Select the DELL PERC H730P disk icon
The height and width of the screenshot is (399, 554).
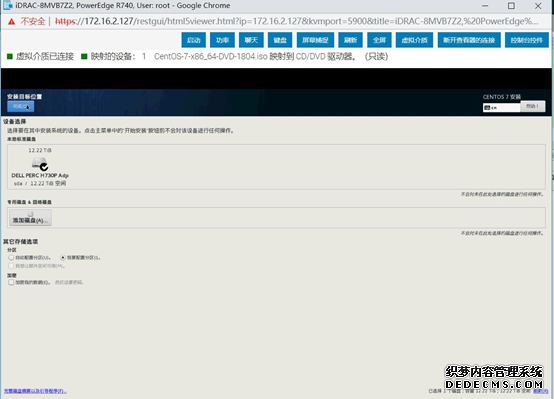[39, 164]
